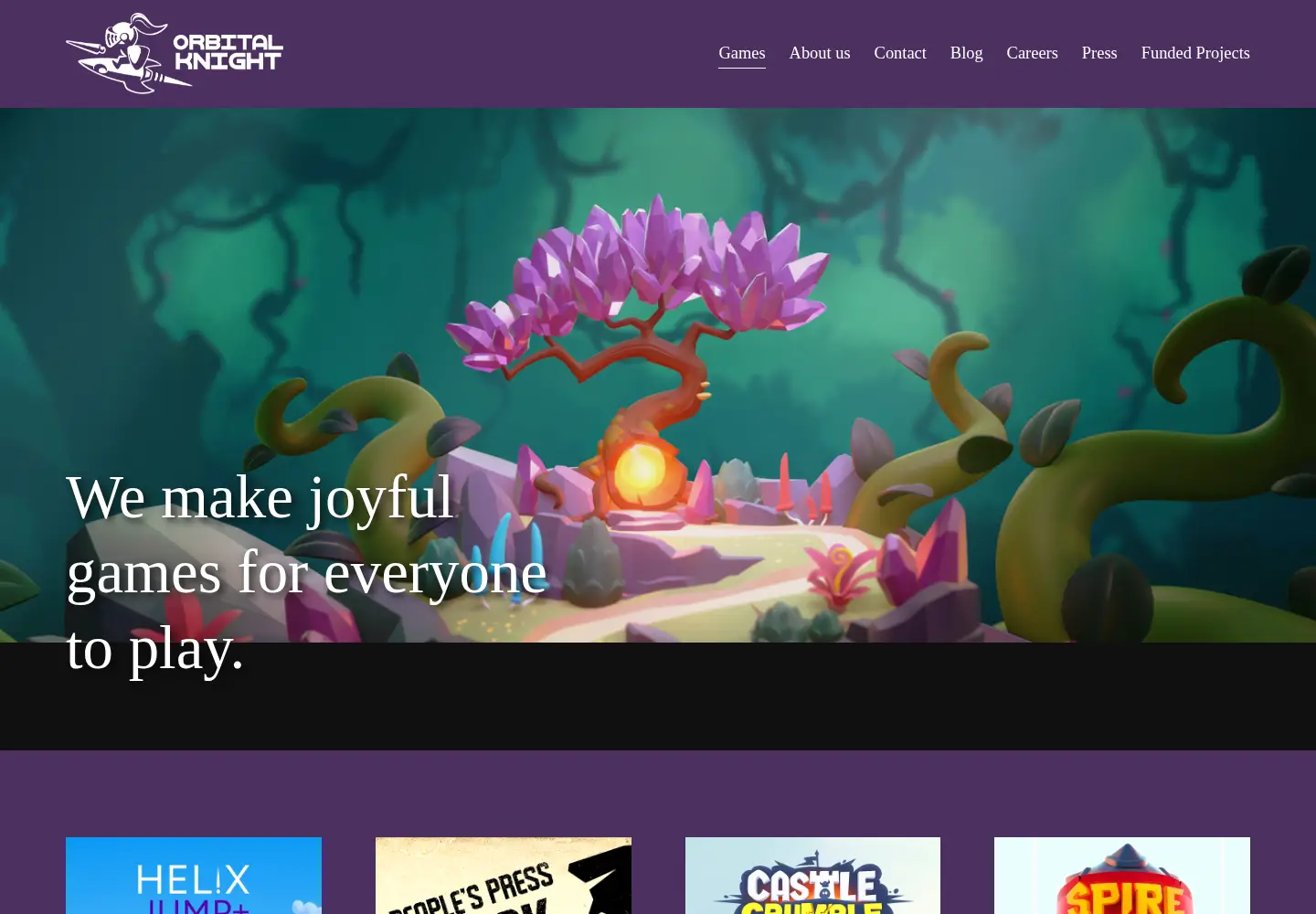Click the Orbital Knight logo
Screen dimensions: 1316x914
[175, 53]
